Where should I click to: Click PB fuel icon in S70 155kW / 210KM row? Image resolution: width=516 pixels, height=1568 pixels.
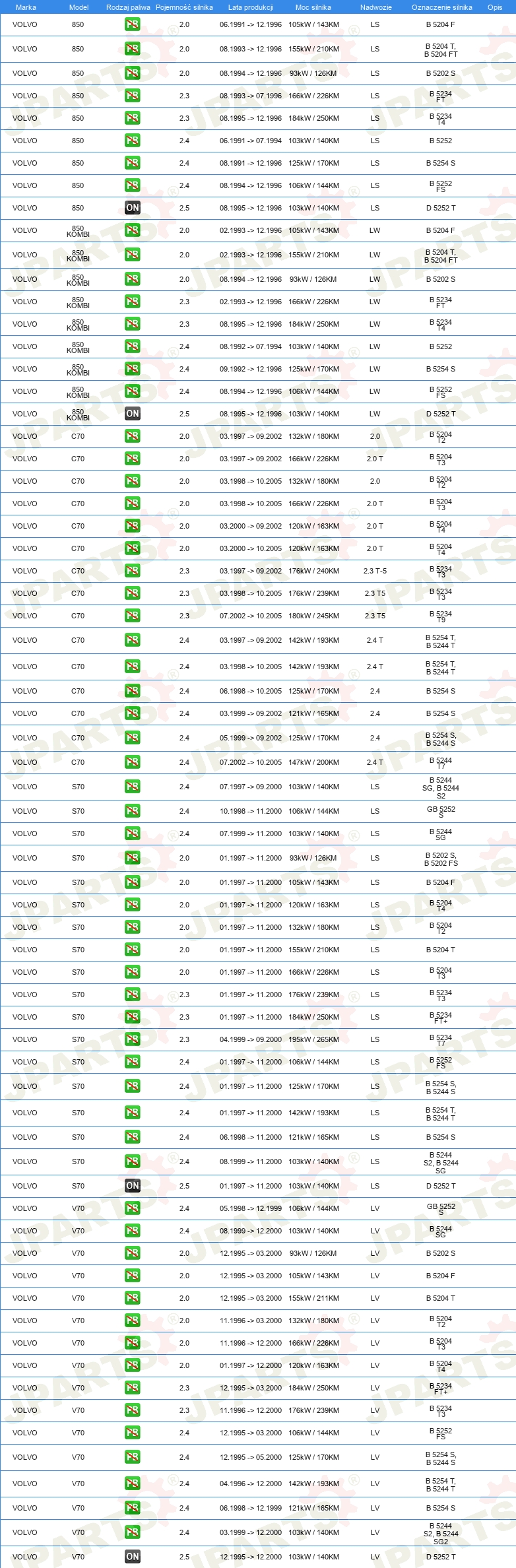pos(132,950)
